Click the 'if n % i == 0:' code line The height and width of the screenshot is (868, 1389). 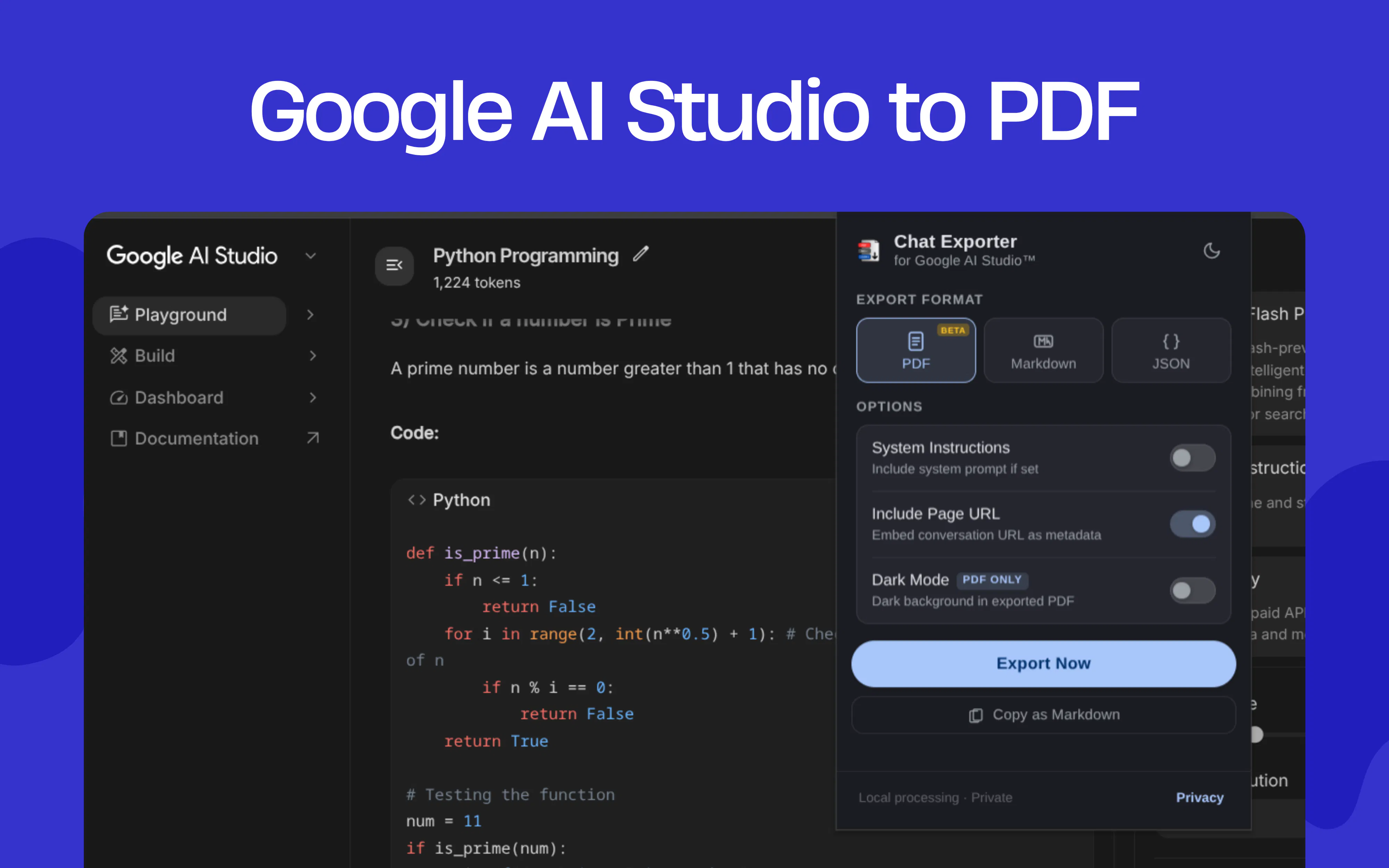[x=548, y=688]
